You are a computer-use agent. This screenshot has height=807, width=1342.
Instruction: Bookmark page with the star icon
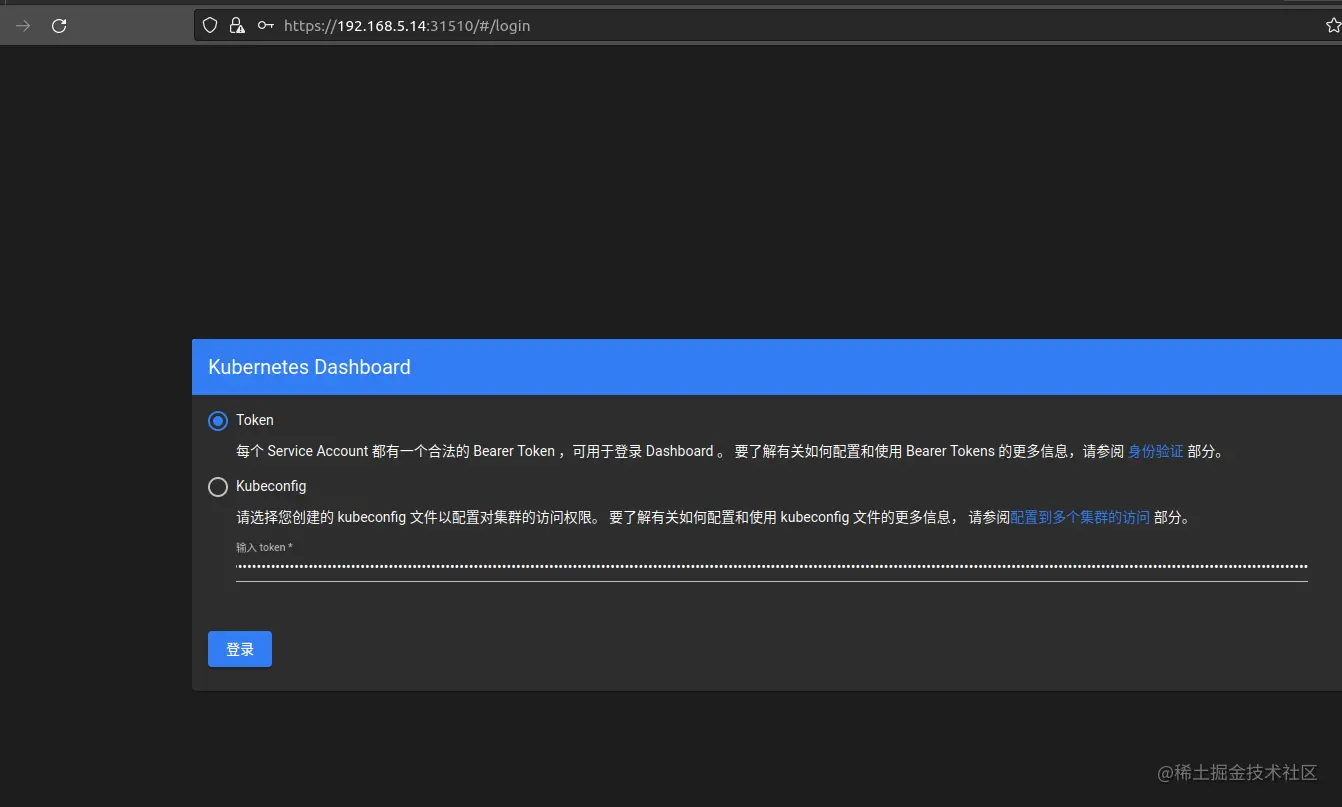pos(1333,26)
